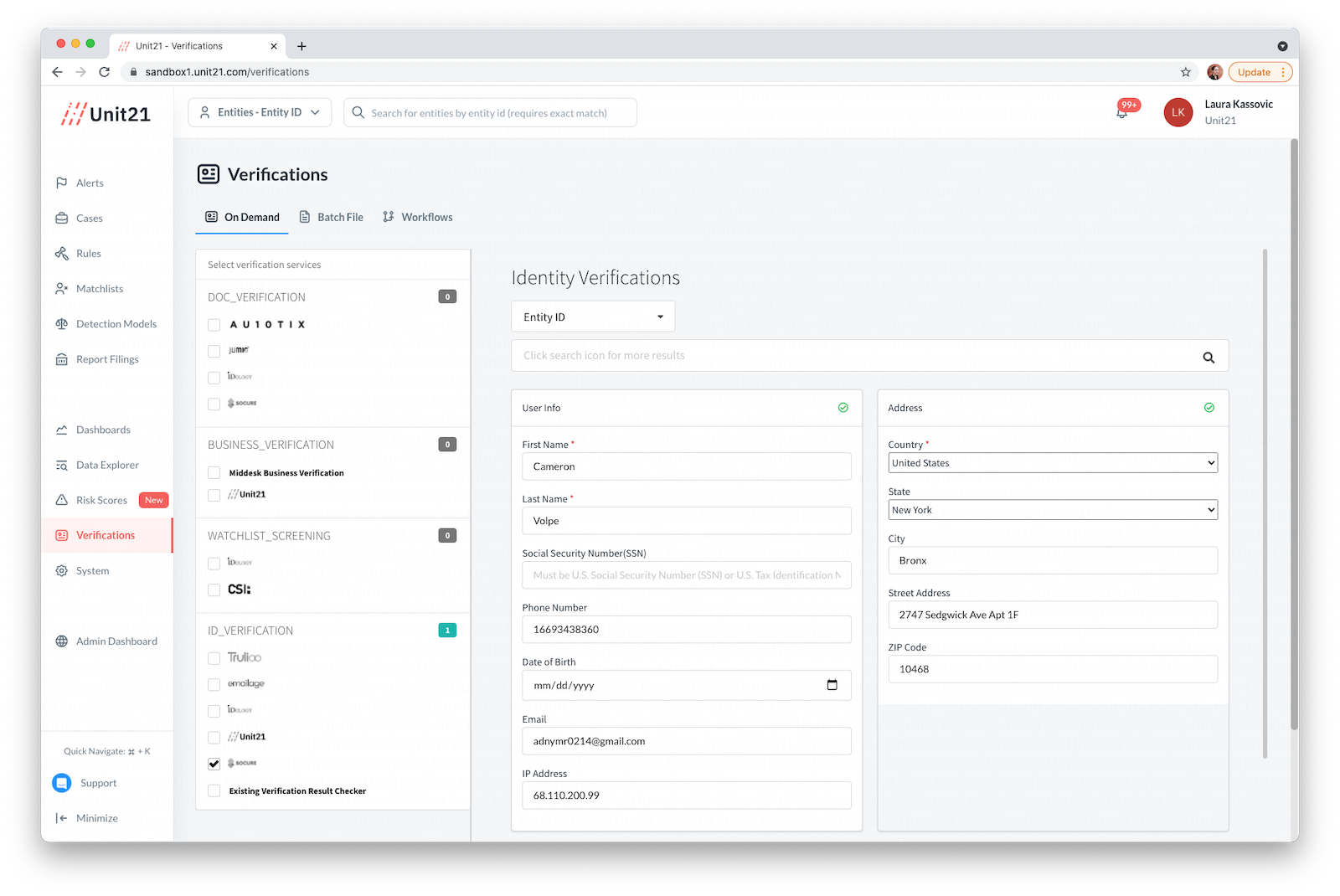Open the notifications bell
Viewport: 1340px width, 896px height.
point(1122,112)
